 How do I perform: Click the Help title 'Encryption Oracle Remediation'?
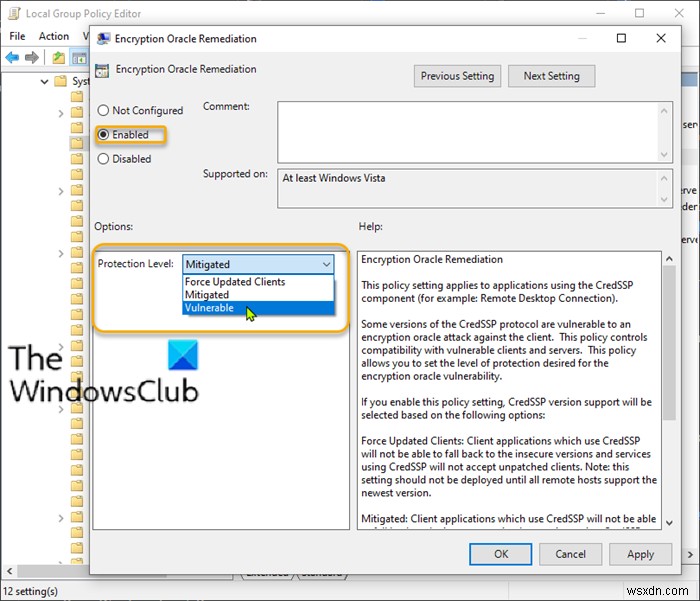coord(432,259)
